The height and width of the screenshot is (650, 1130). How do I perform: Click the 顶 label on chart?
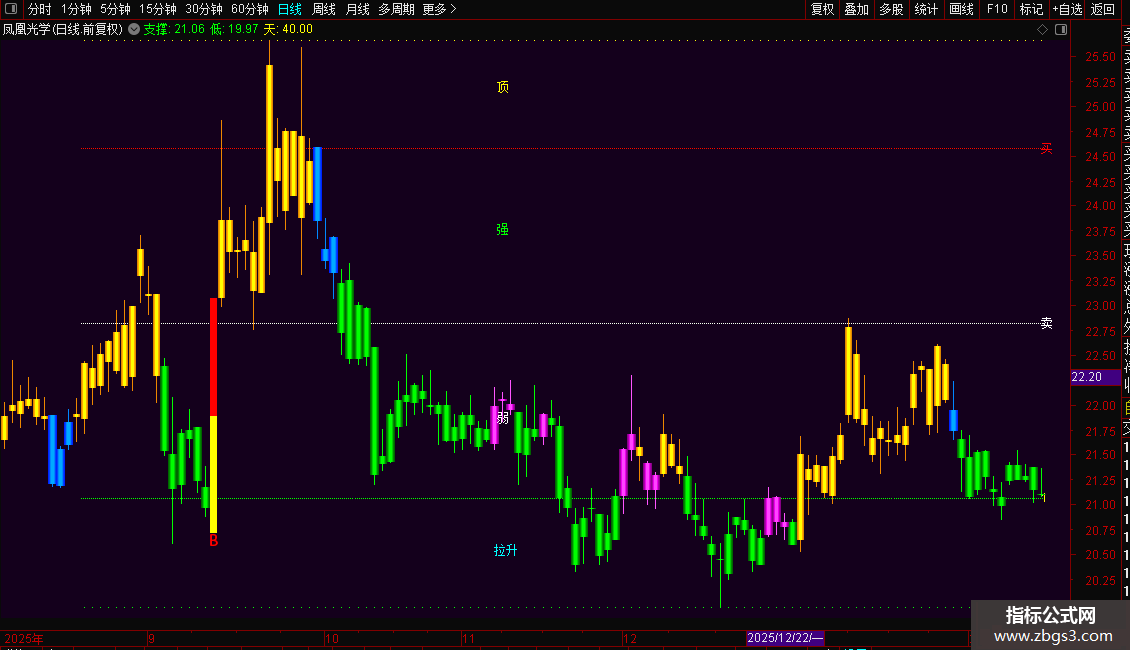(503, 87)
